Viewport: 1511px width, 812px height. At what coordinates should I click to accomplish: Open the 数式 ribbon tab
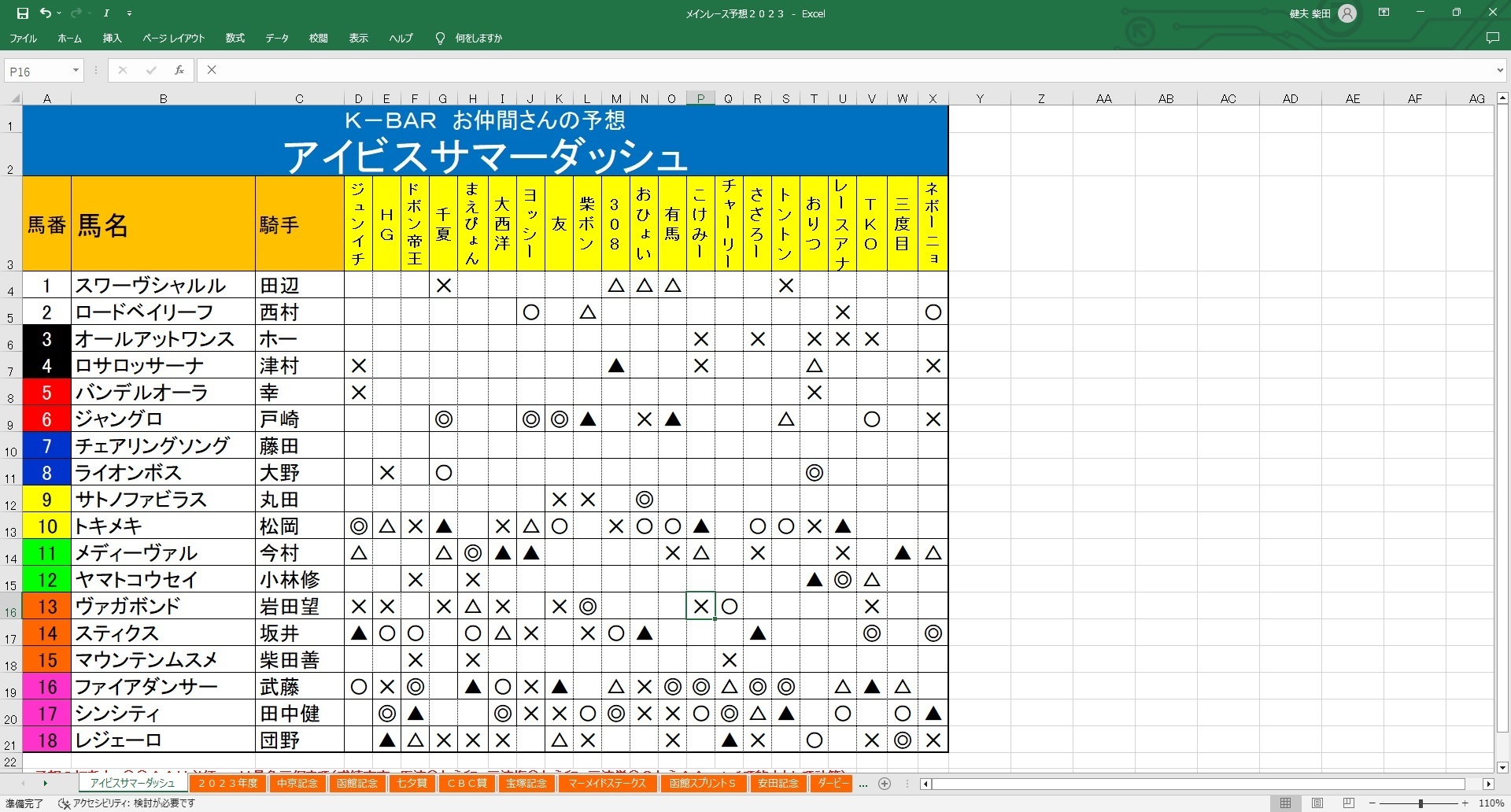tap(235, 38)
